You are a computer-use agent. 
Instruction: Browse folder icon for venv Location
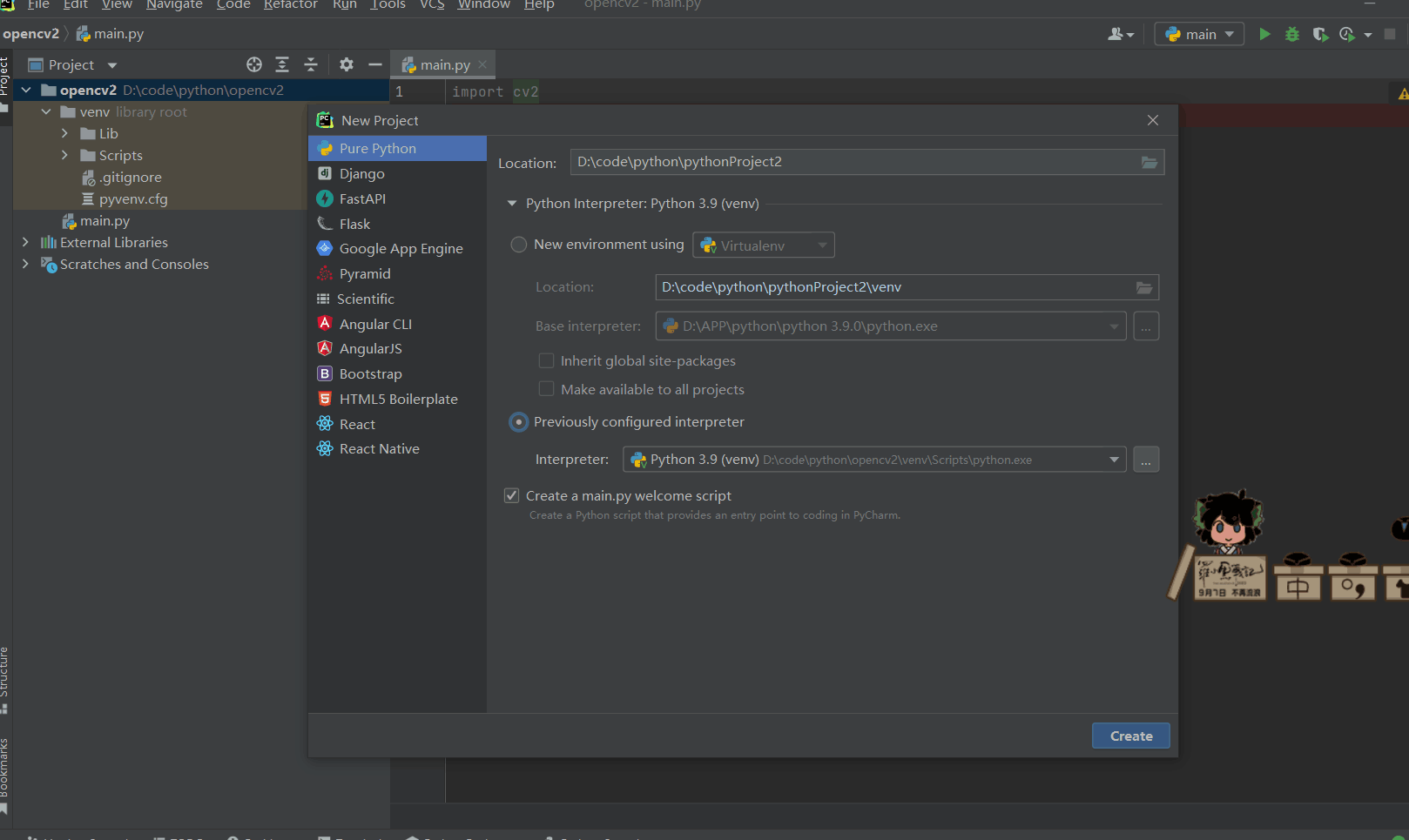(x=1144, y=287)
